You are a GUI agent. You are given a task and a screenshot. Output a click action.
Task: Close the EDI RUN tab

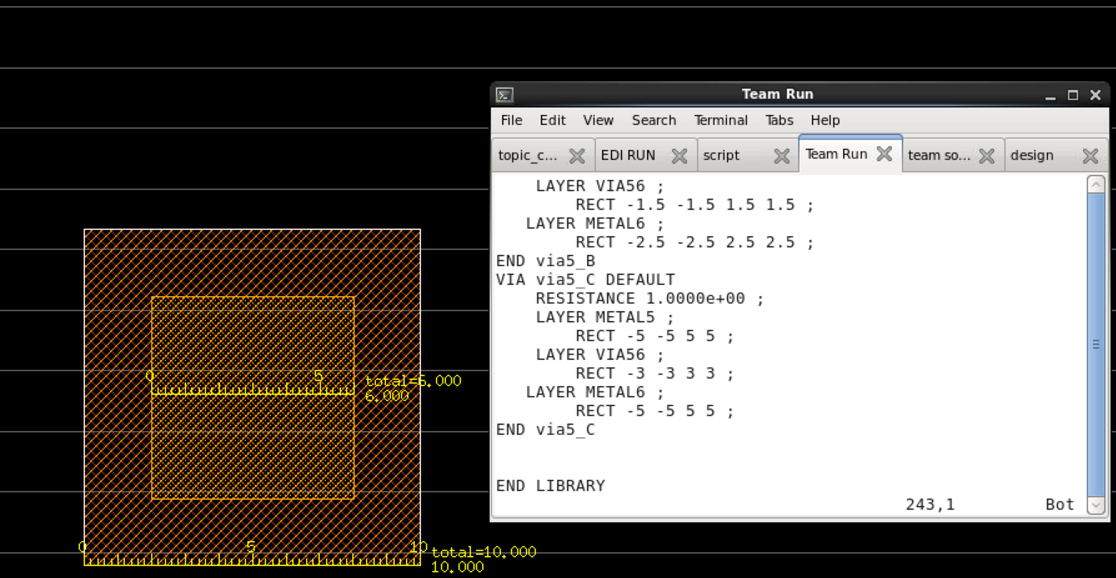coord(679,155)
